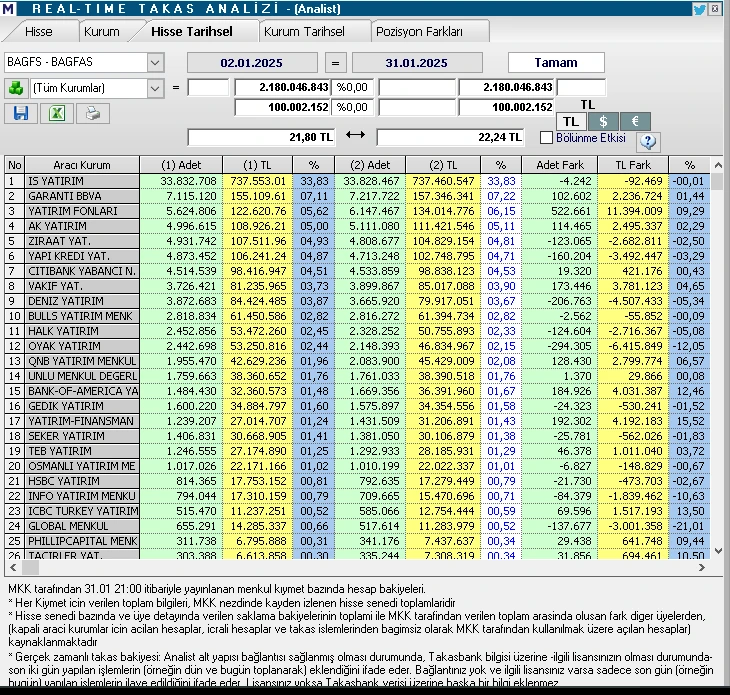Click the table's vertical scrollbar down arrow
730x695 pixels.
point(717,551)
